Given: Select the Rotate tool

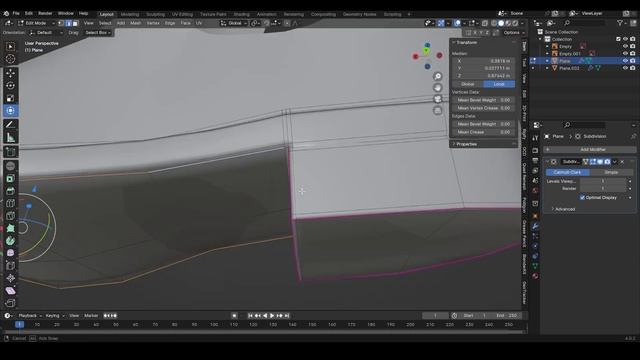Looking at the screenshot, I should (11, 85).
